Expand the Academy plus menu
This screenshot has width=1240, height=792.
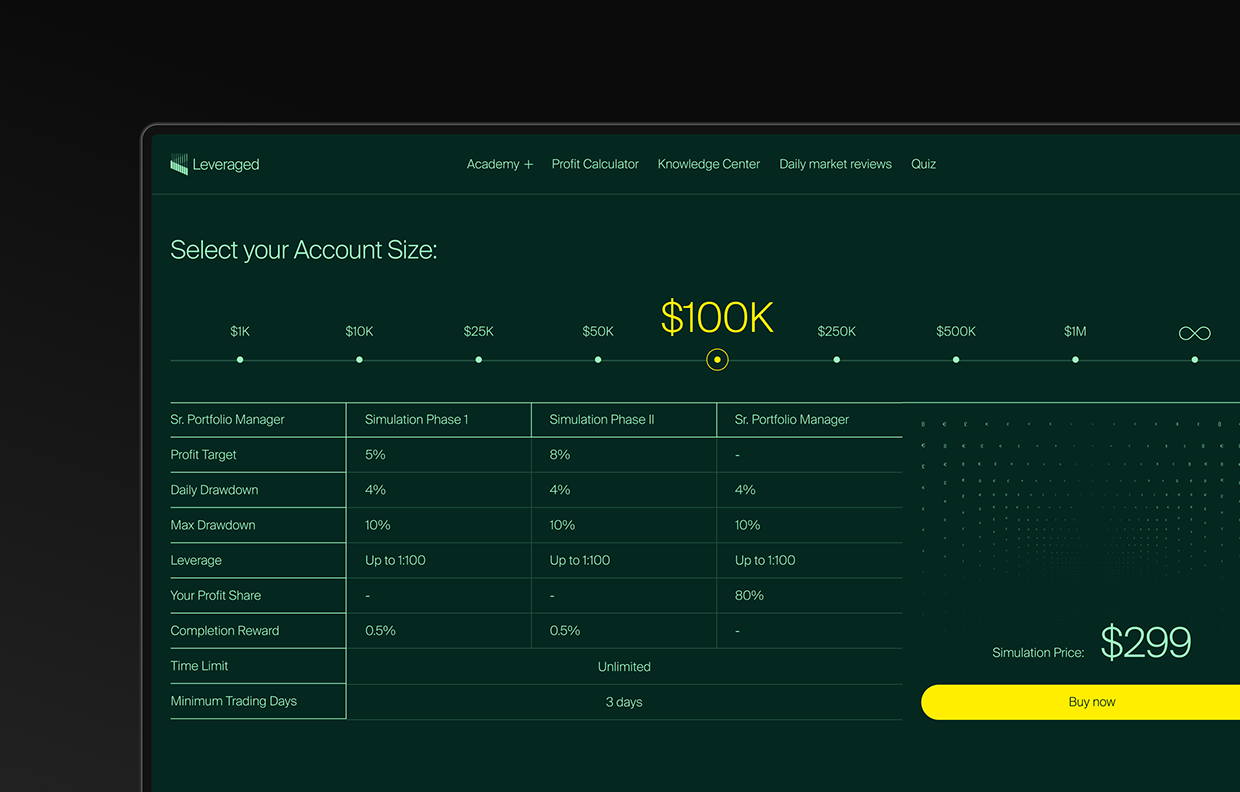click(499, 164)
